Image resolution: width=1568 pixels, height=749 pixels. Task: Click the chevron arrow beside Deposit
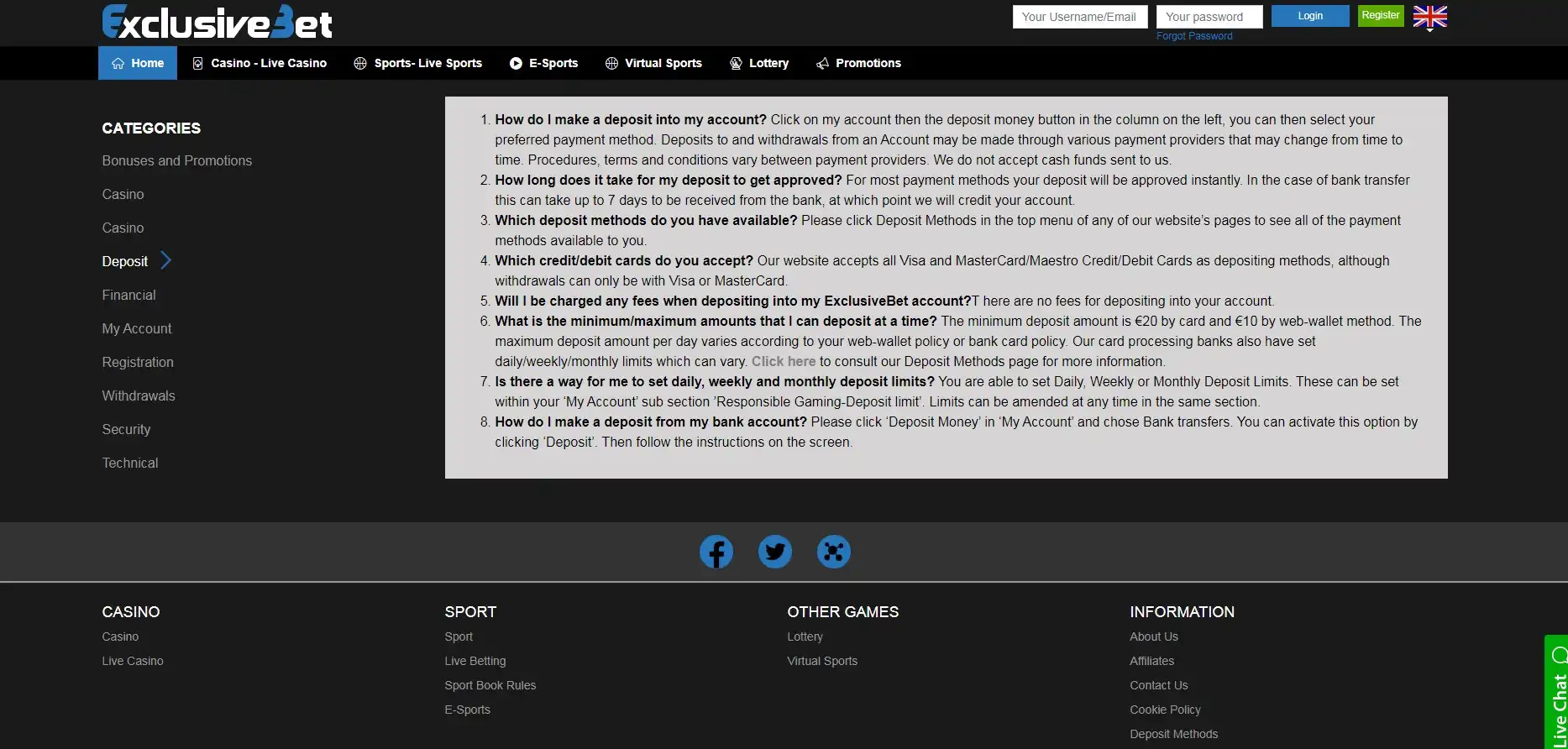tap(165, 261)
